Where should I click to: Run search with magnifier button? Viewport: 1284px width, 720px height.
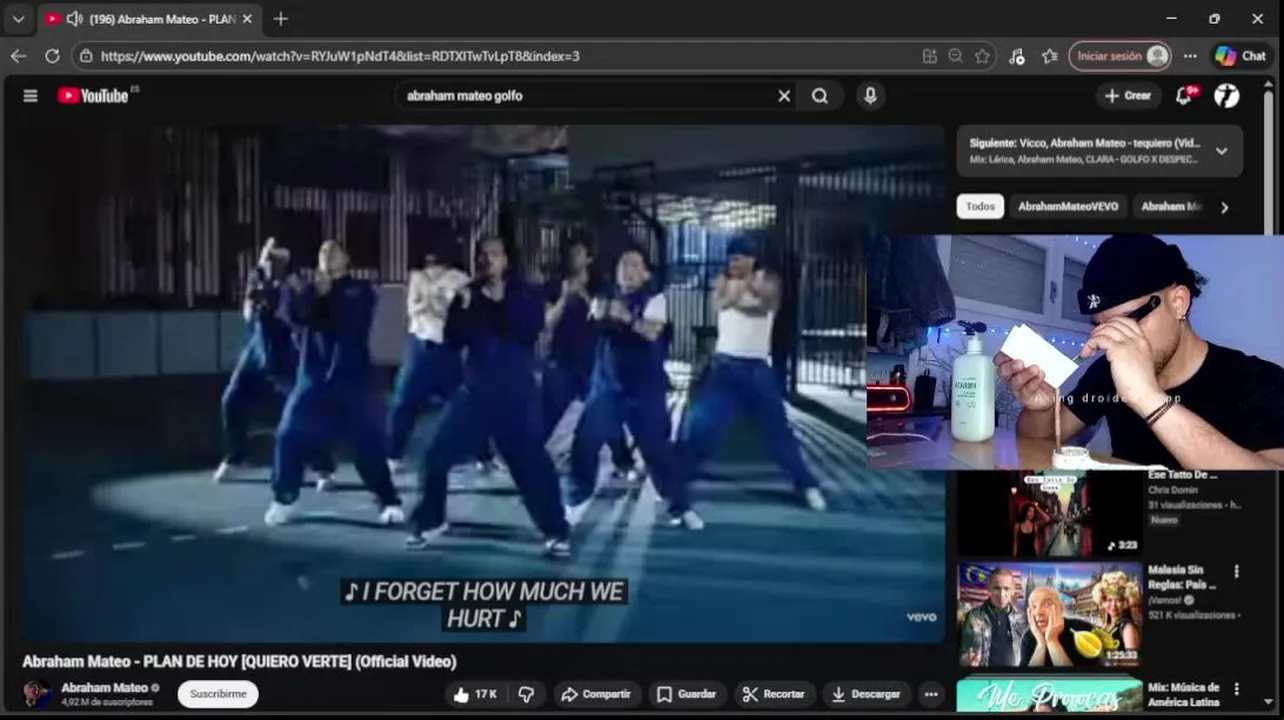[820, 96]
